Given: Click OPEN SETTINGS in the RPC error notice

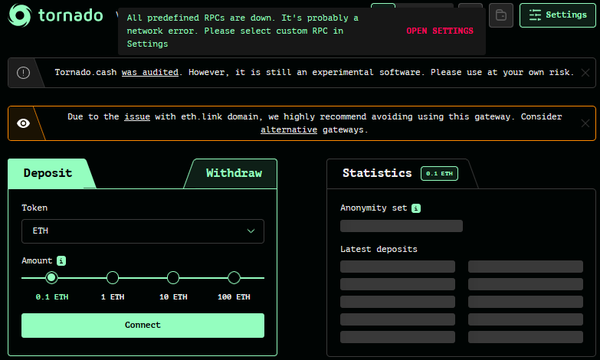Looking at the screenshot, I should coord(440,31).
